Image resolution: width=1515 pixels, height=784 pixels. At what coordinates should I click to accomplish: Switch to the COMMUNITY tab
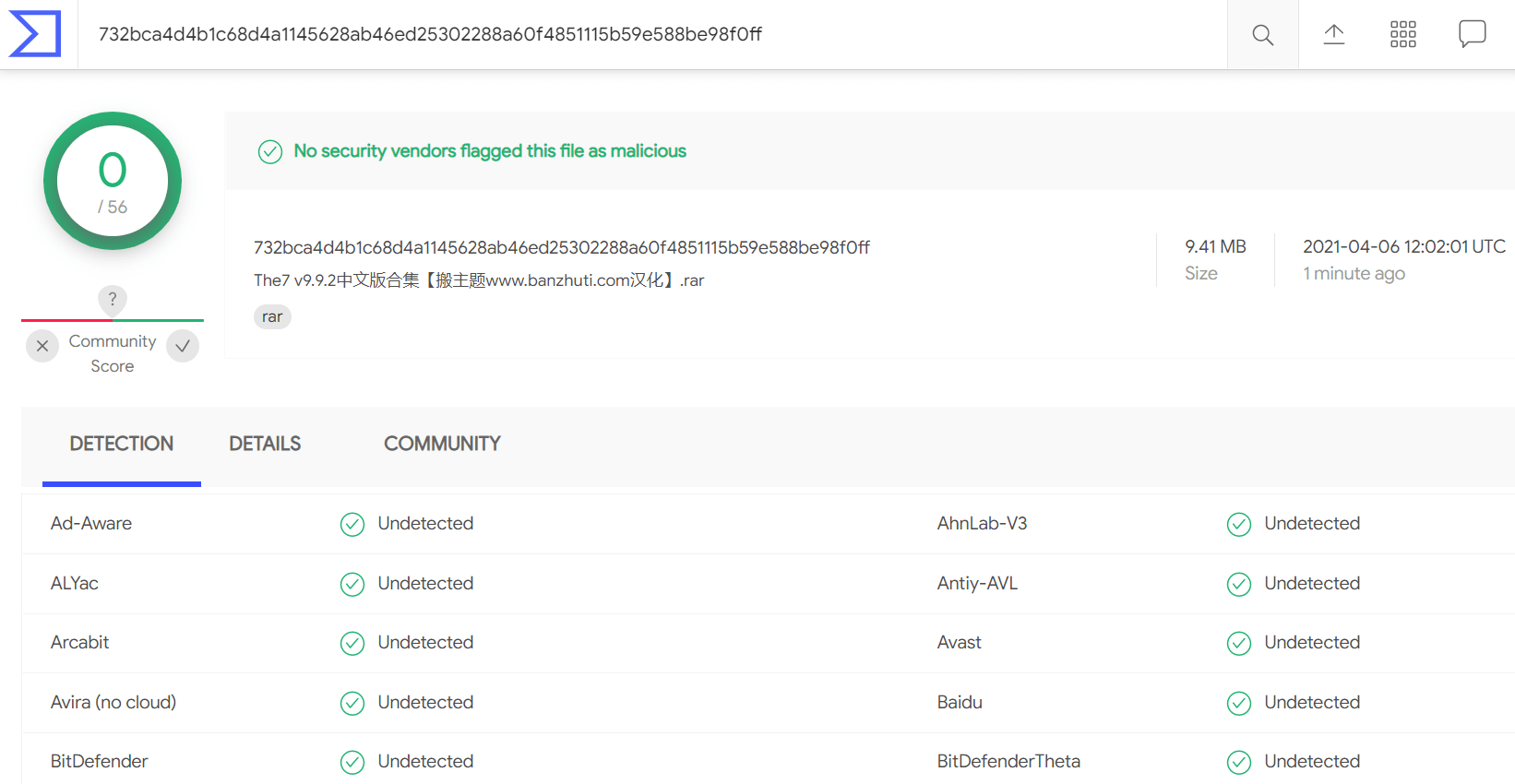tap(442, 445)
